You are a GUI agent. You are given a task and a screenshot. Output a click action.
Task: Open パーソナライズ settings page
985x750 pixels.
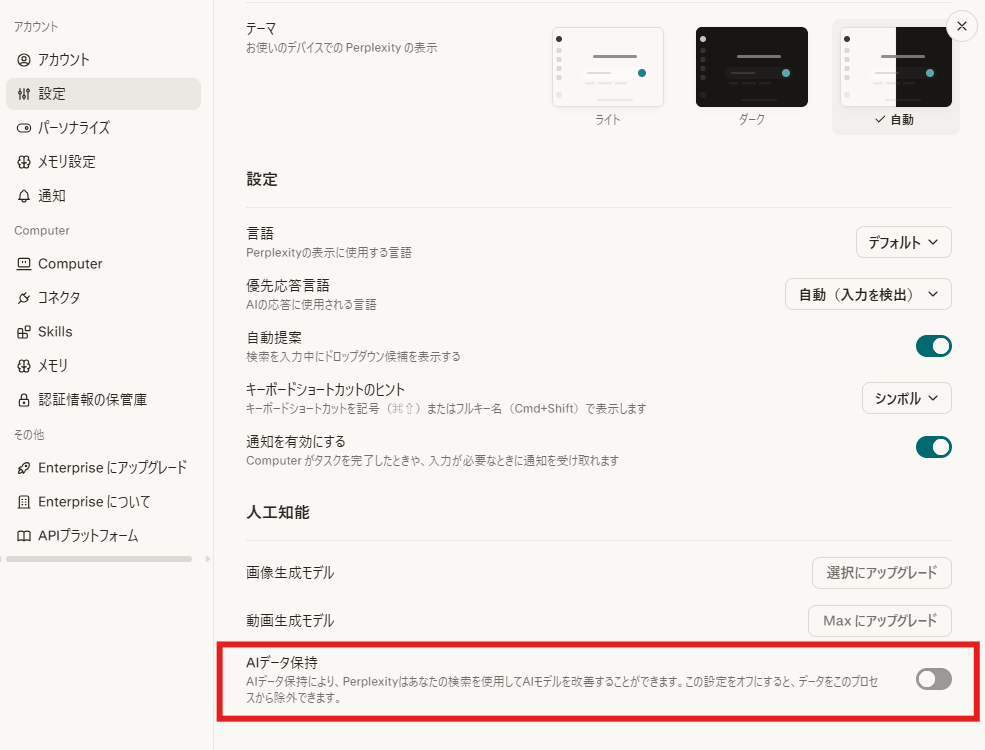[x=104, y=128]
